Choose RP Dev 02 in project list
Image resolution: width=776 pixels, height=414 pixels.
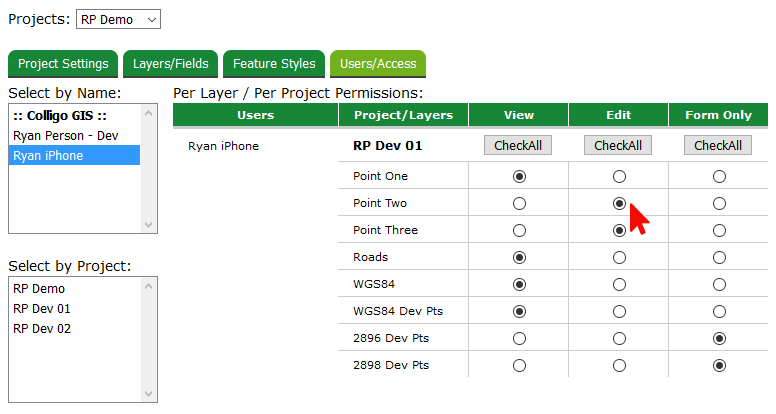coord(42,328)
